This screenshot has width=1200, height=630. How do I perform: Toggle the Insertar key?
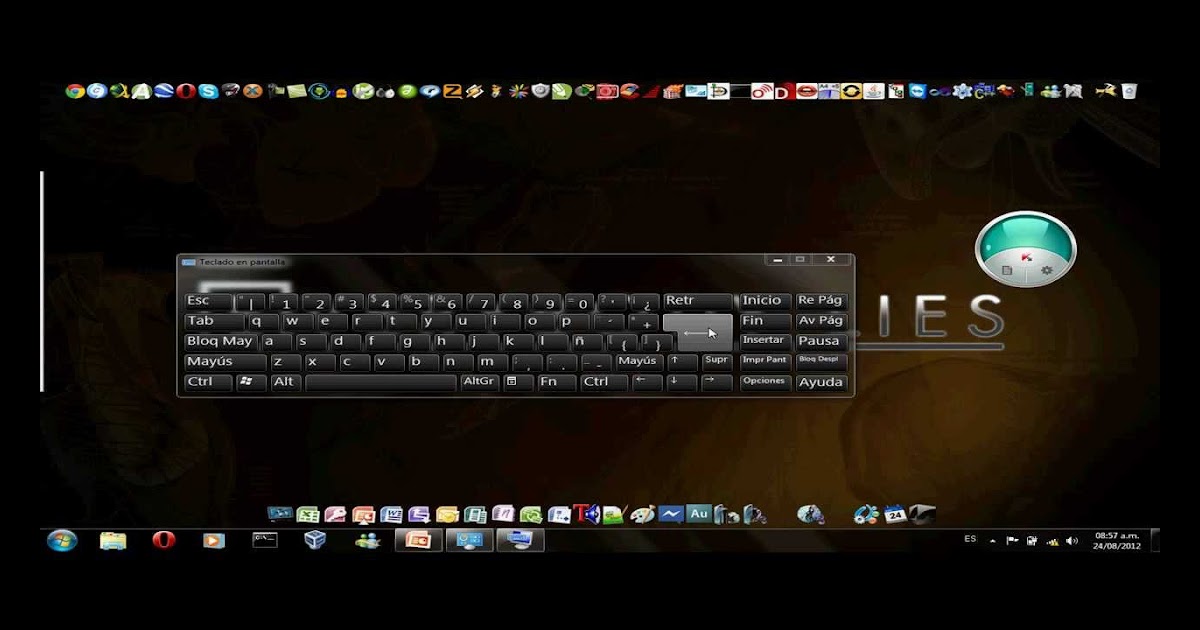(765, 341)
